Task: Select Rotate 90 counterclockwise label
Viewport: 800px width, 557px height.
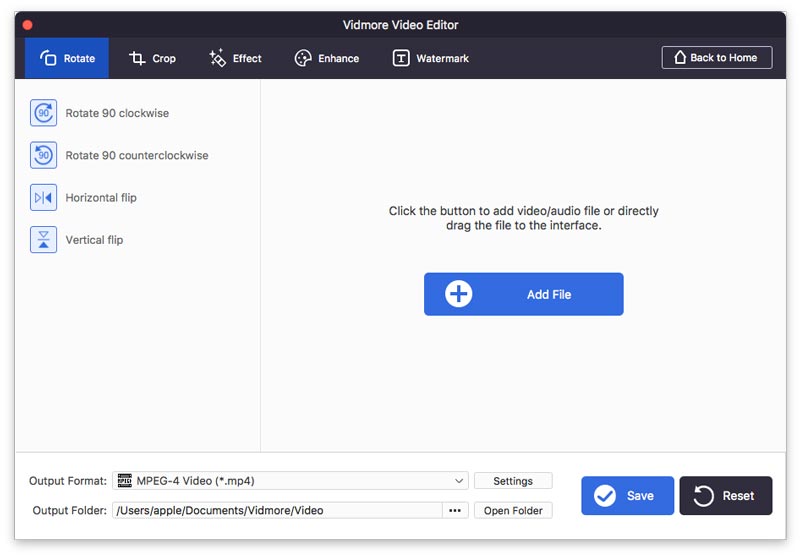Action: (137, 156)
